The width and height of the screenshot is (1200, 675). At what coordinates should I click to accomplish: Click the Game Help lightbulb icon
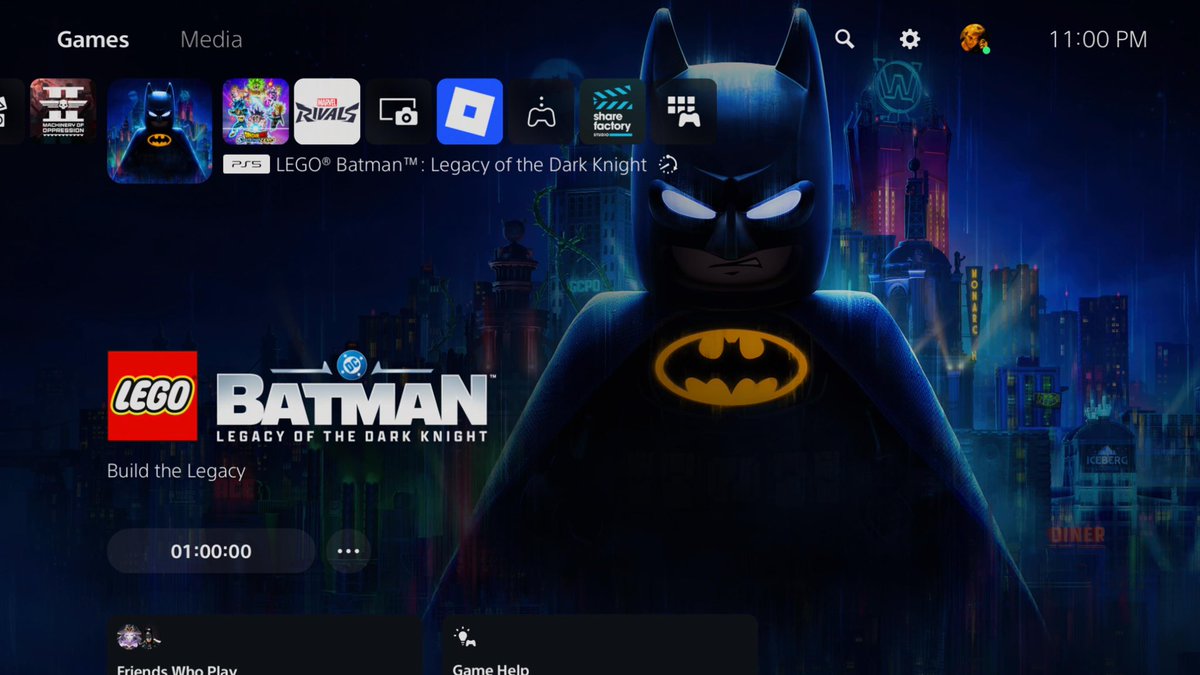464,638
